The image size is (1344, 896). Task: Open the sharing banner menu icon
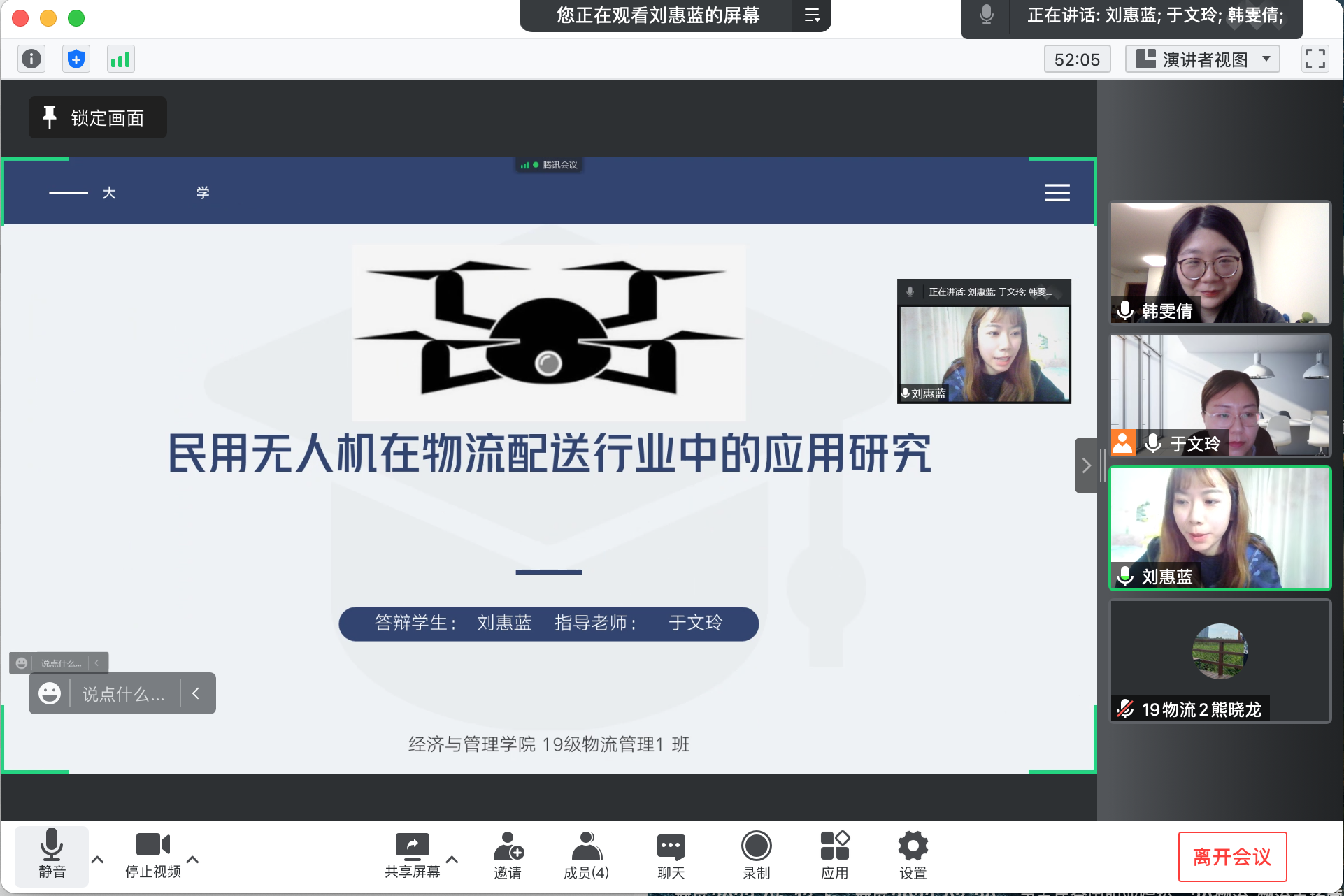(x=811, y=15)
